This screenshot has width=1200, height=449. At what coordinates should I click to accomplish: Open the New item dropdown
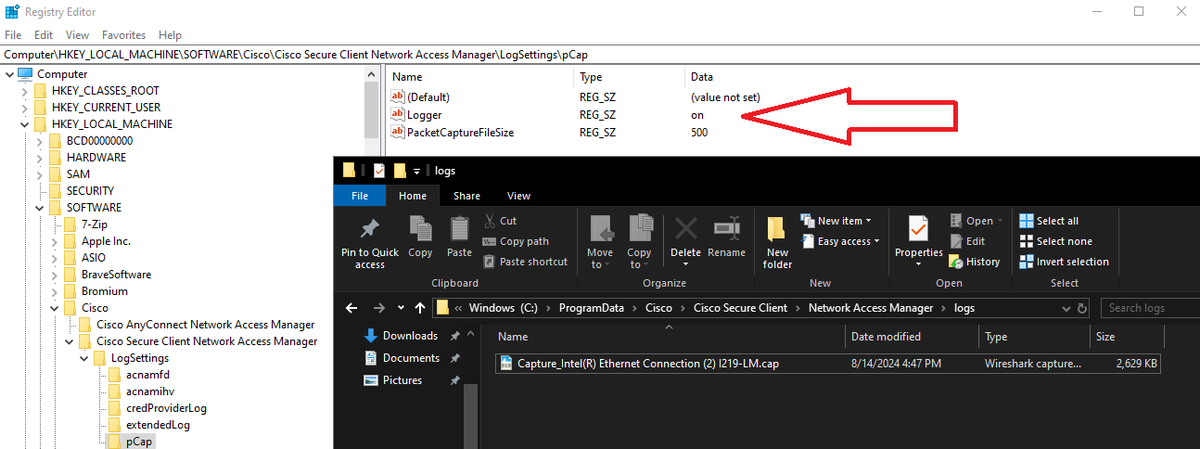click(836, 221)
